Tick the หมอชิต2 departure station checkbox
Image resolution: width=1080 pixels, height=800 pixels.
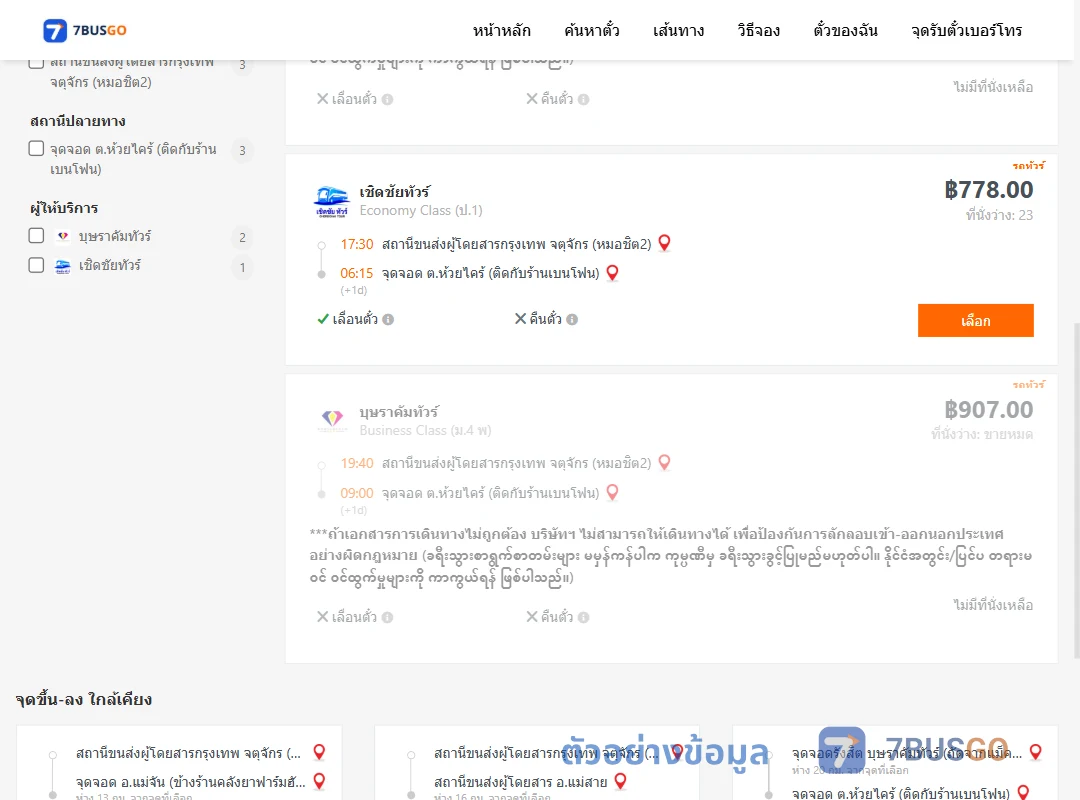pyautogui.click(x=37, y=64)
